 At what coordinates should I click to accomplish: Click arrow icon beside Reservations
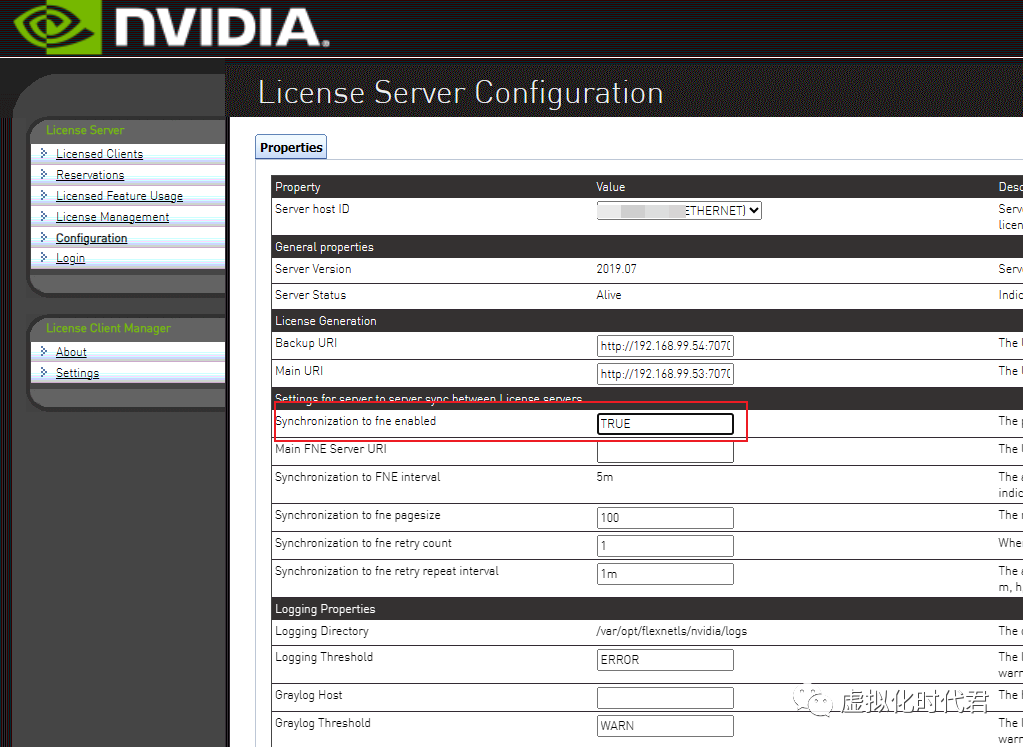point(44,174)
